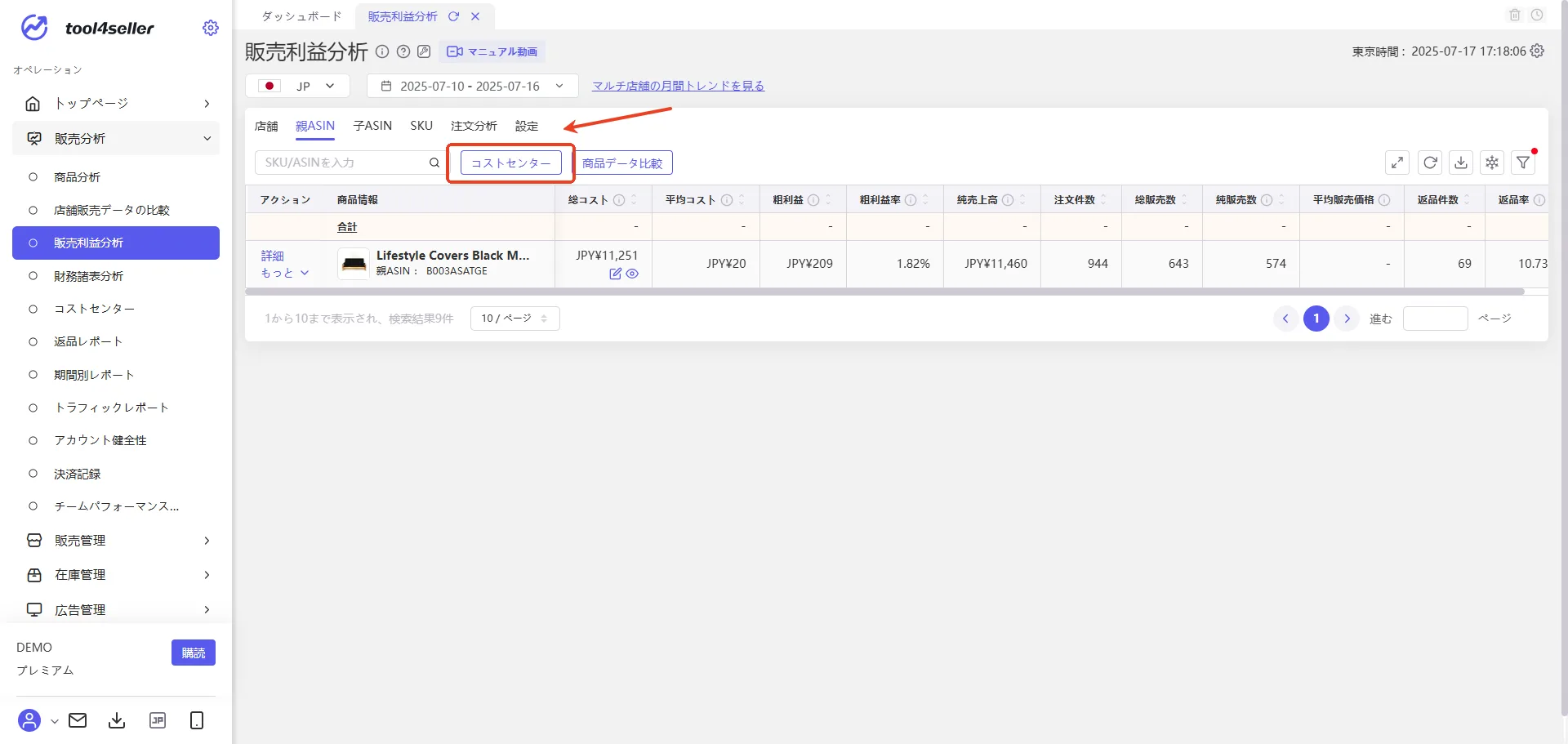
Task: Open マルチ店舗の月間トレンドを見る link
Action: click(678, 86)
